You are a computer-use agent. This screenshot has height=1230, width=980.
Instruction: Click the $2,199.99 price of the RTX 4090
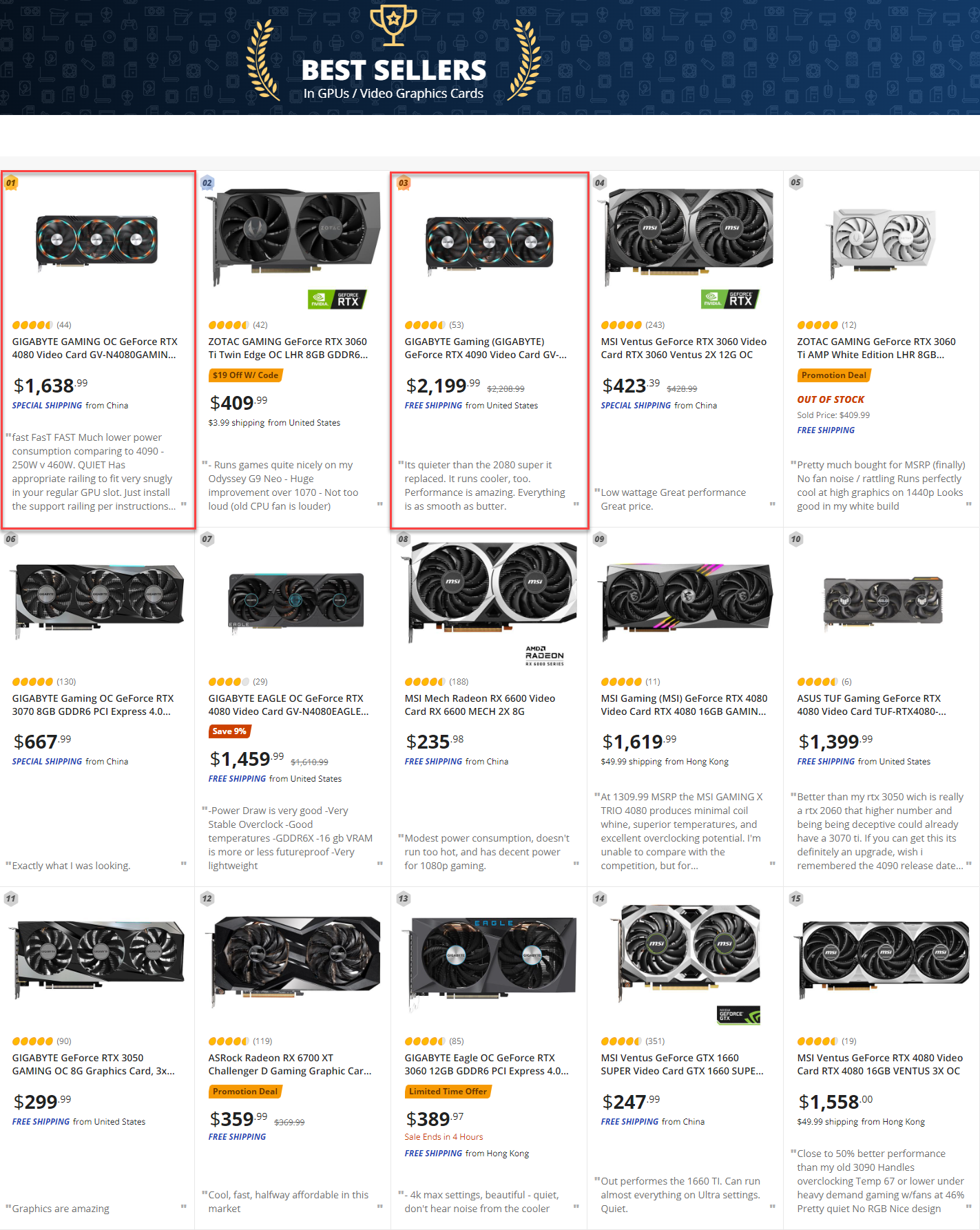click(442, 386)
